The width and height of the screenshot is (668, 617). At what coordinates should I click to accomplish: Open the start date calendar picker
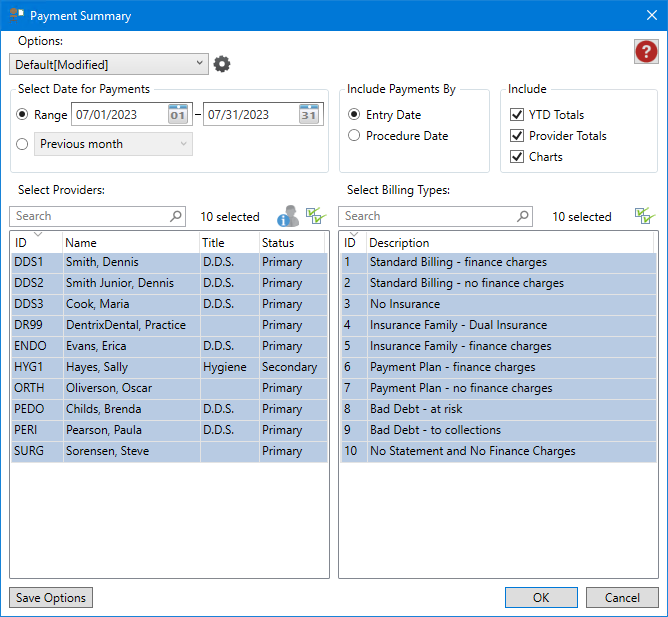[178, 114]
